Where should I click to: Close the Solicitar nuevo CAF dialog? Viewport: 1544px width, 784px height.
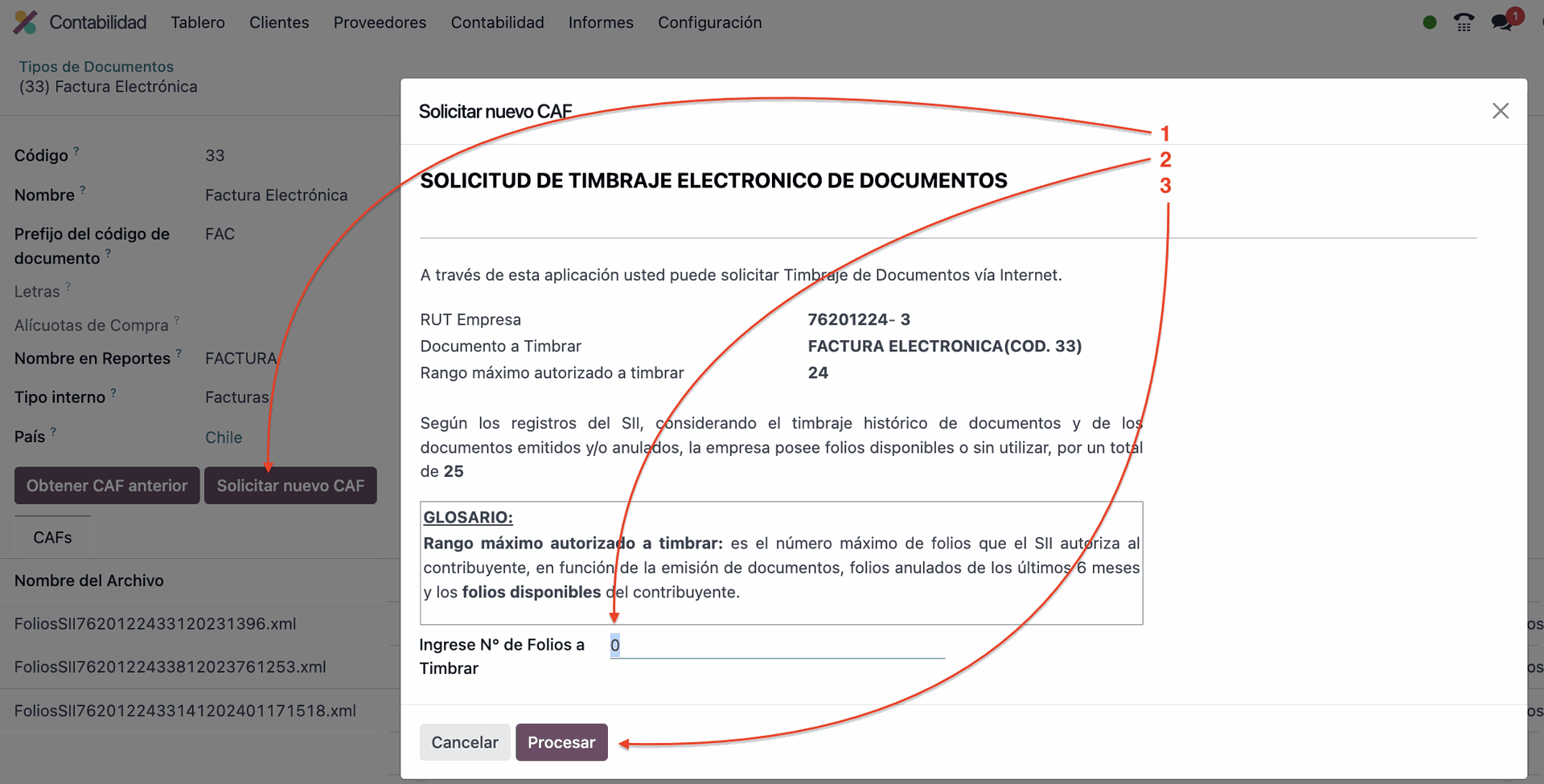click(x=1500, y=111)
